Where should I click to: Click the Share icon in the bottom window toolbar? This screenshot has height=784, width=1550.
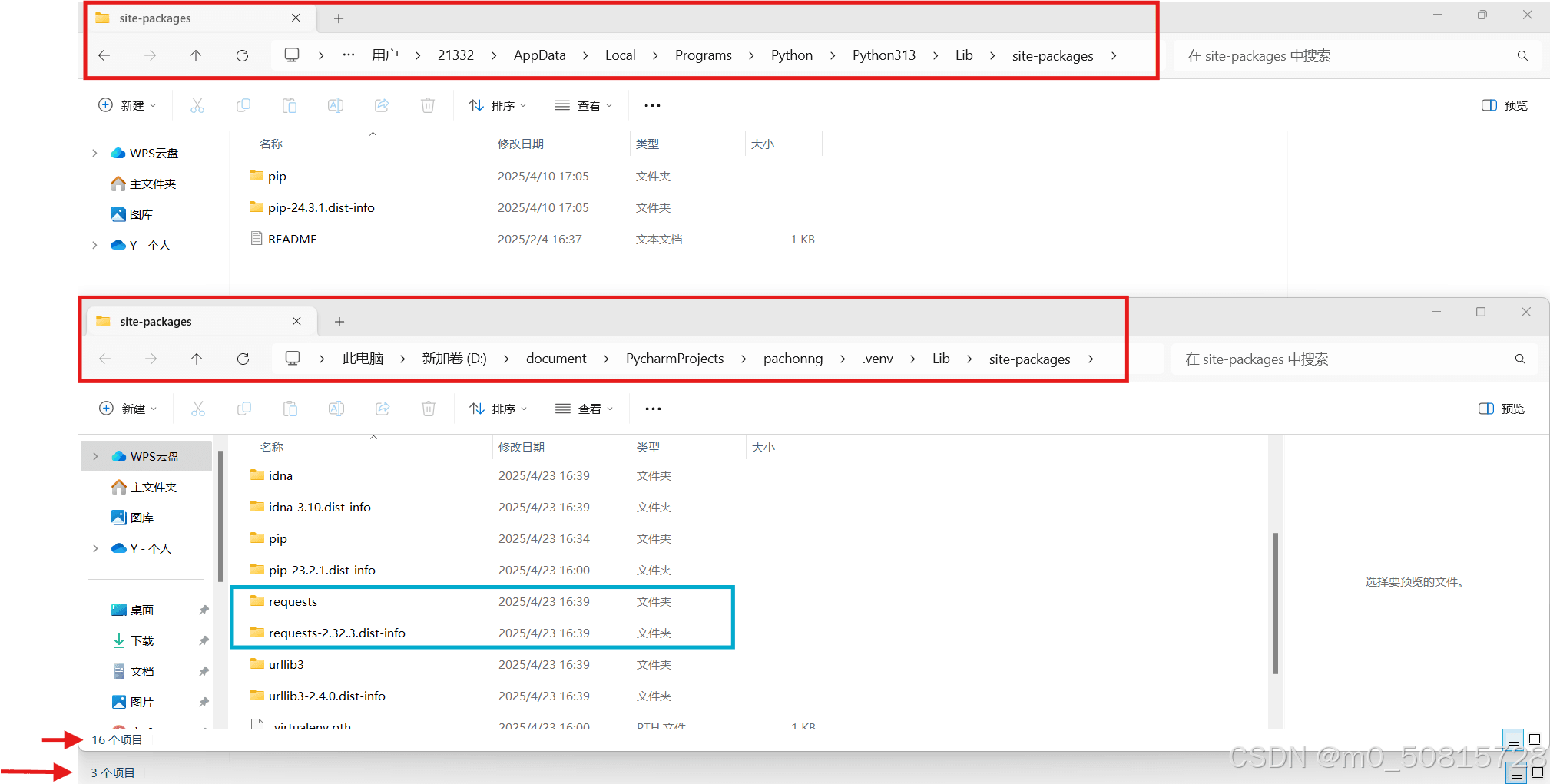(x=383, y=409)
